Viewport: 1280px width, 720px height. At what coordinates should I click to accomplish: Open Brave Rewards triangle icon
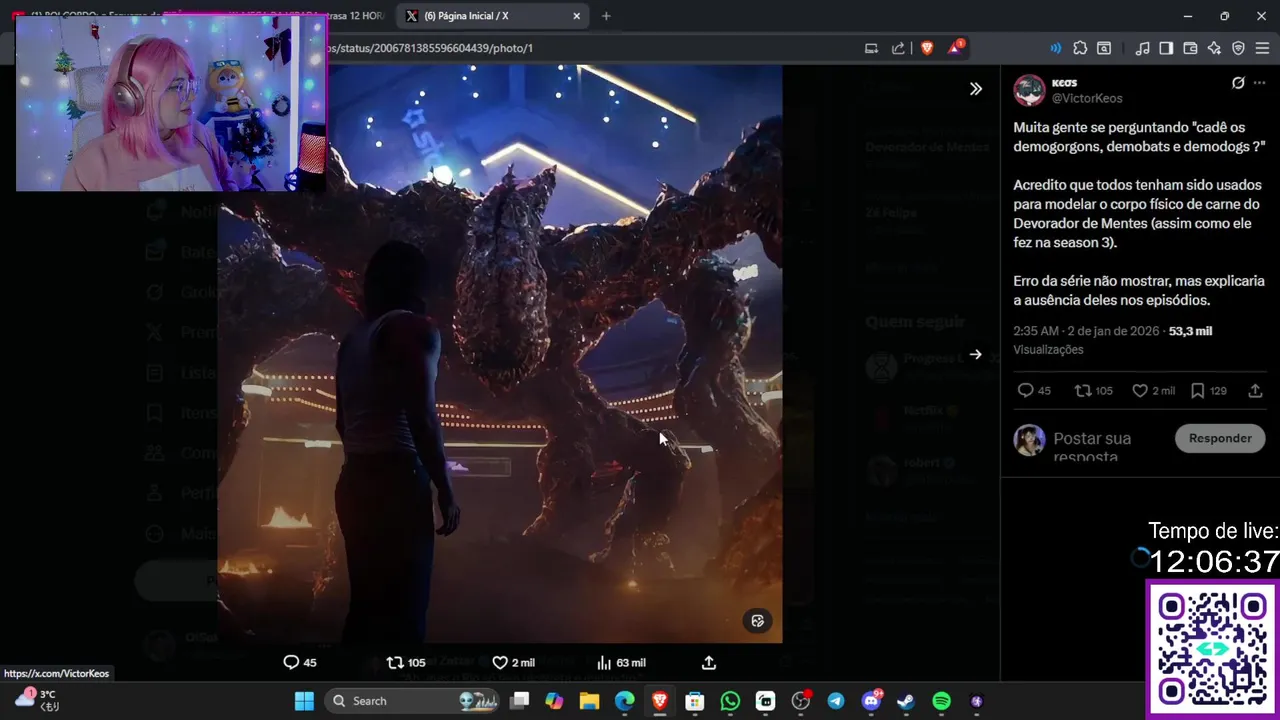[956, 47]
